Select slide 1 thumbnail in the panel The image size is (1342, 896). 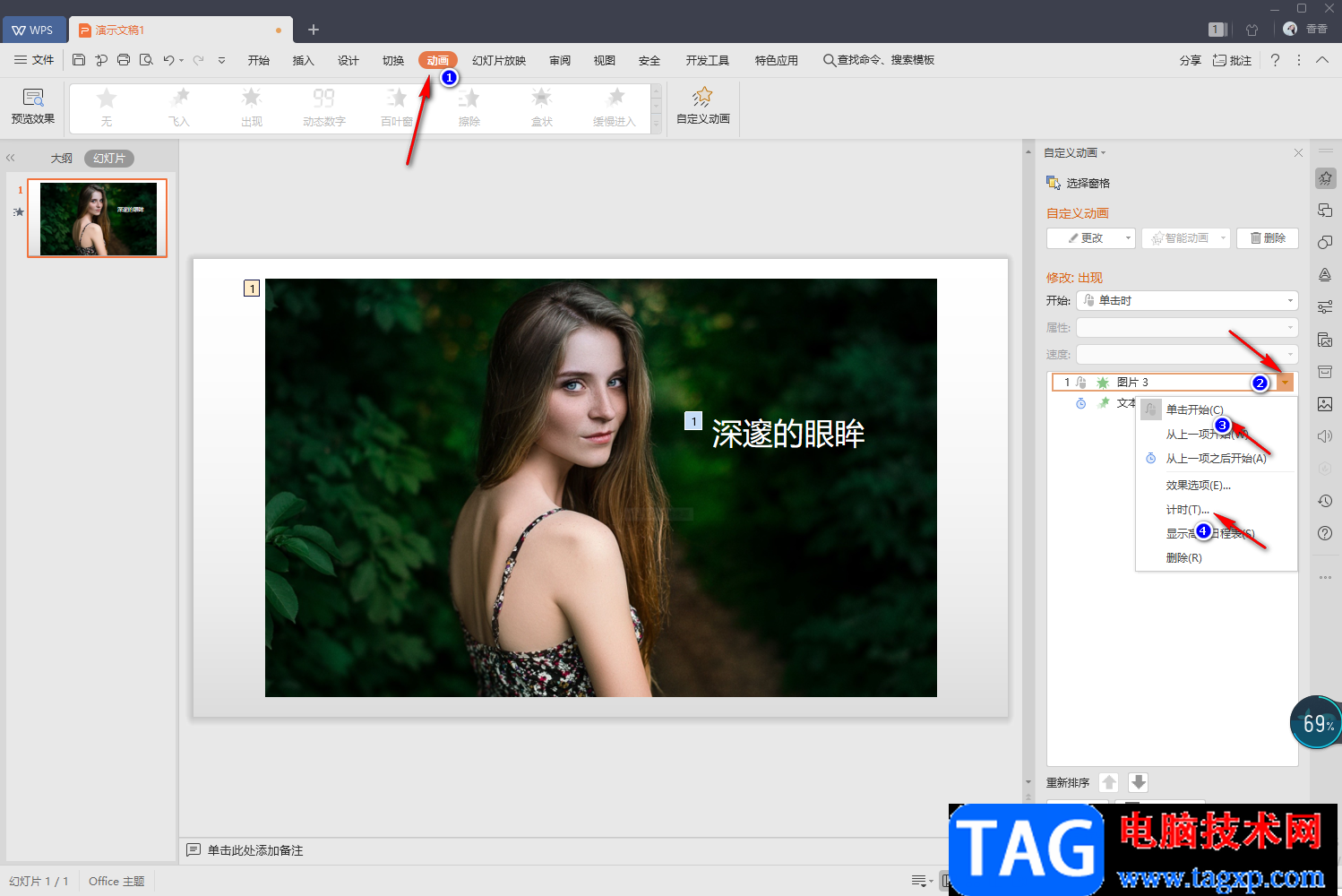click(x=98, y=219)
